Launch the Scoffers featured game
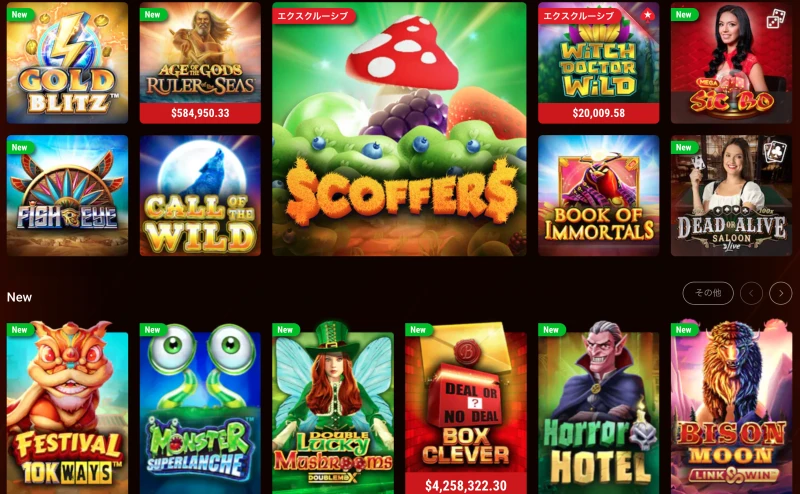Screen dimensions: 800x494 tap(399, 129)
